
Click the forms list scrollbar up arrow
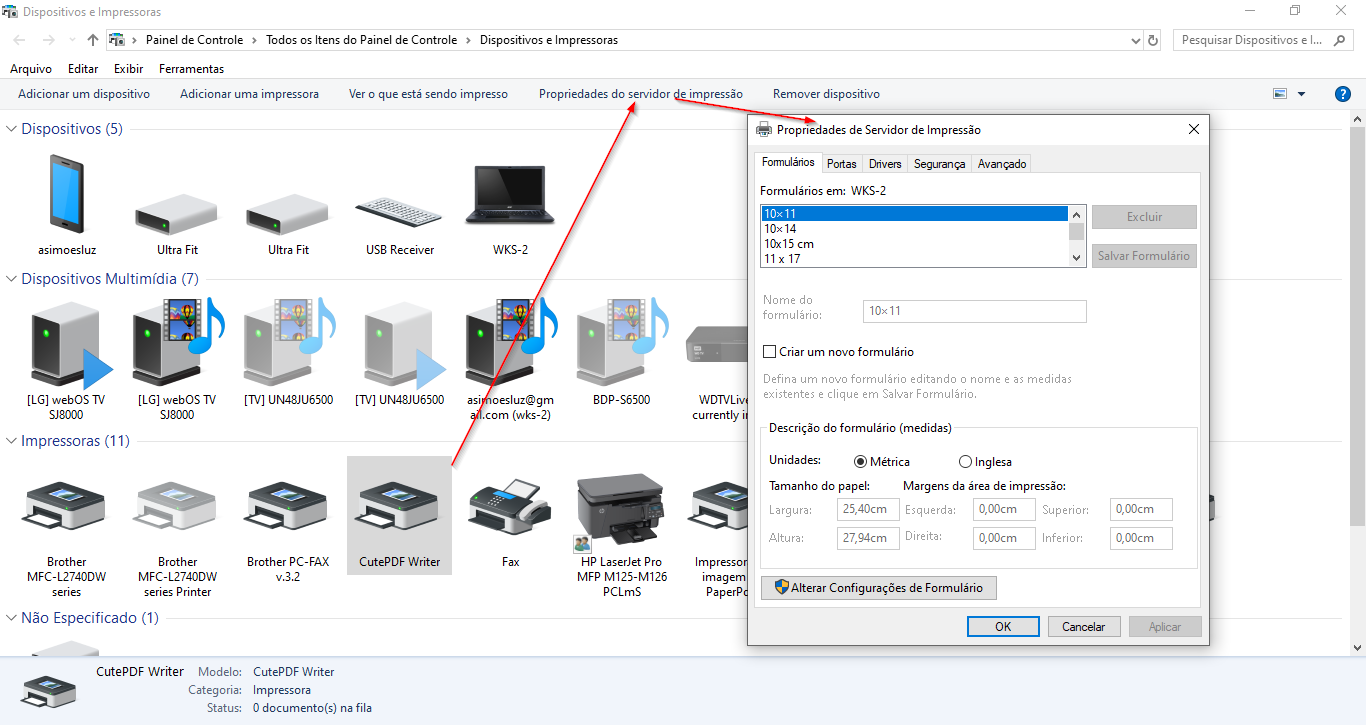[x=1077, y=214]
